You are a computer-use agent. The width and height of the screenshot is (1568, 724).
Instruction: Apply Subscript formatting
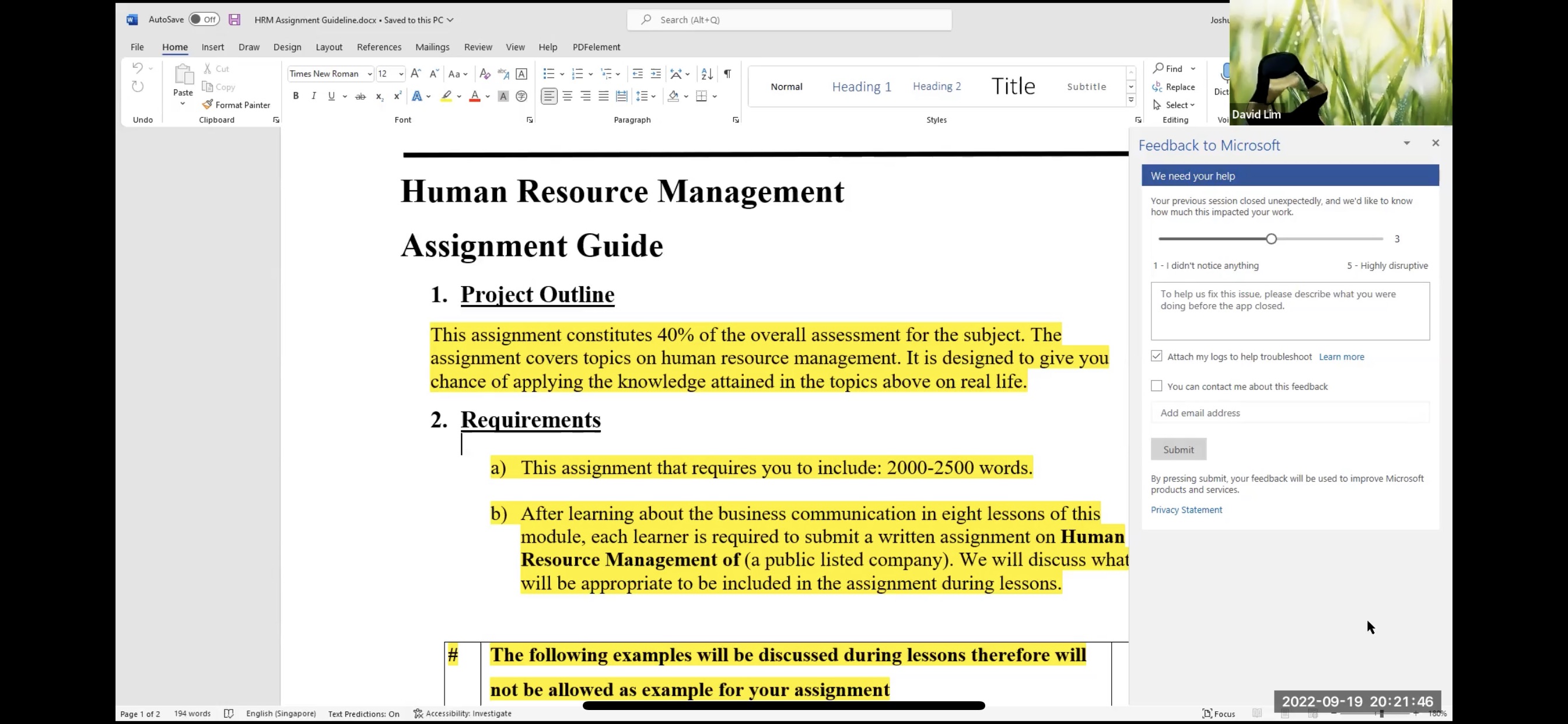(x=379, y=96)
